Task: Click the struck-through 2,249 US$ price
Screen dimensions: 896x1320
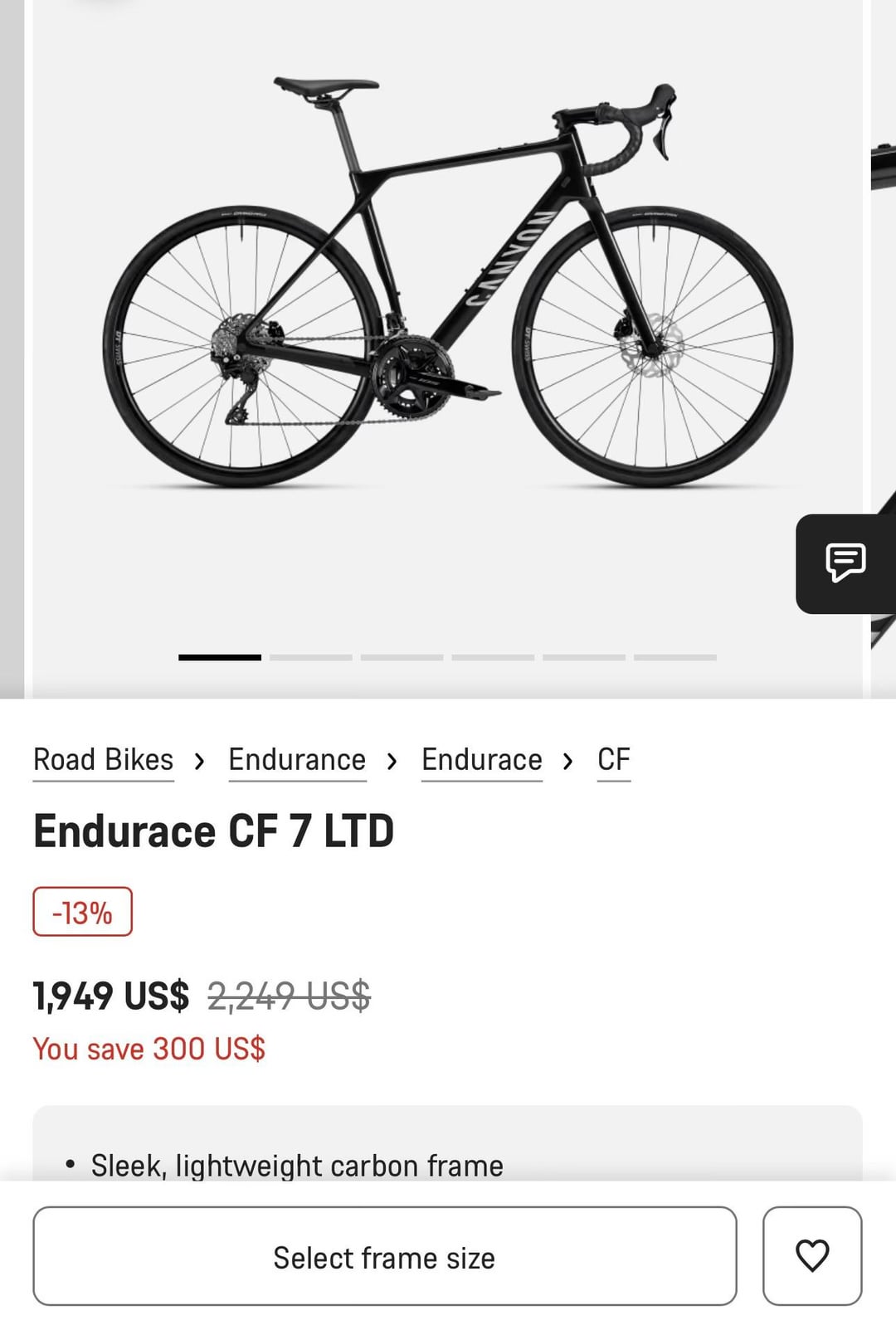Action: click(289, 996)
